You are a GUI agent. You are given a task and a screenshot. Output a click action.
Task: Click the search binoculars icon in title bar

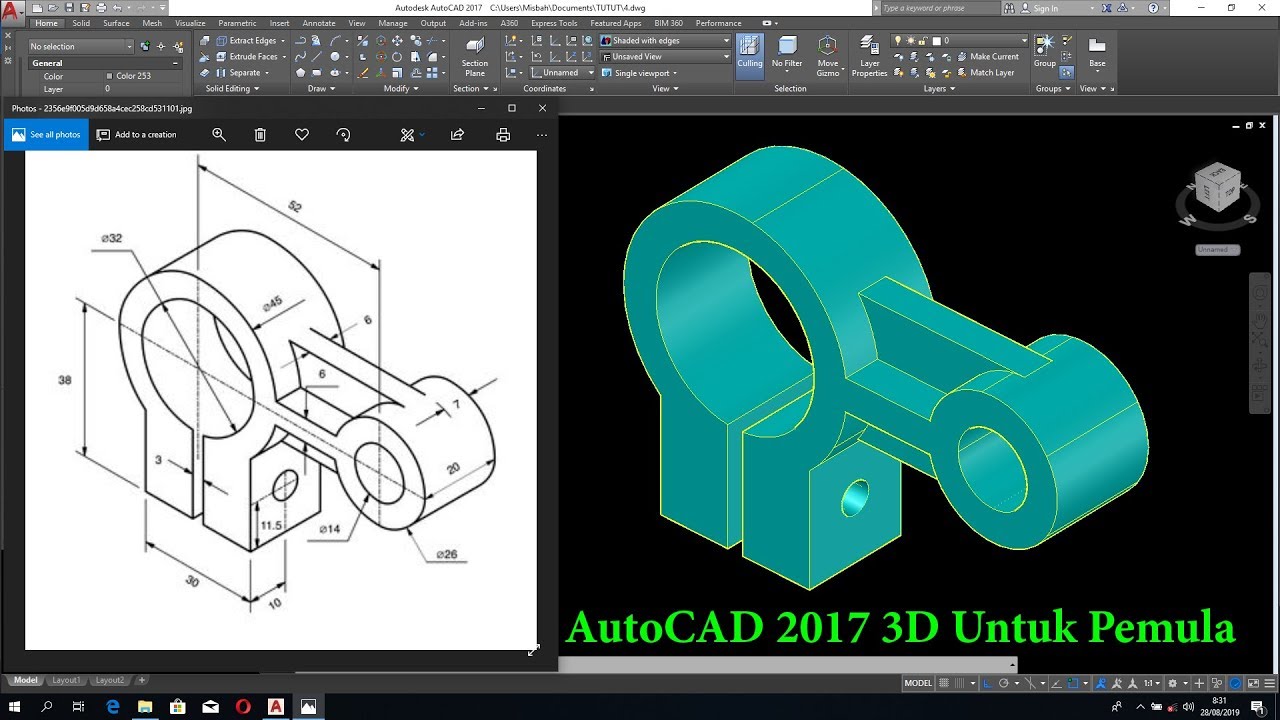1010,8
